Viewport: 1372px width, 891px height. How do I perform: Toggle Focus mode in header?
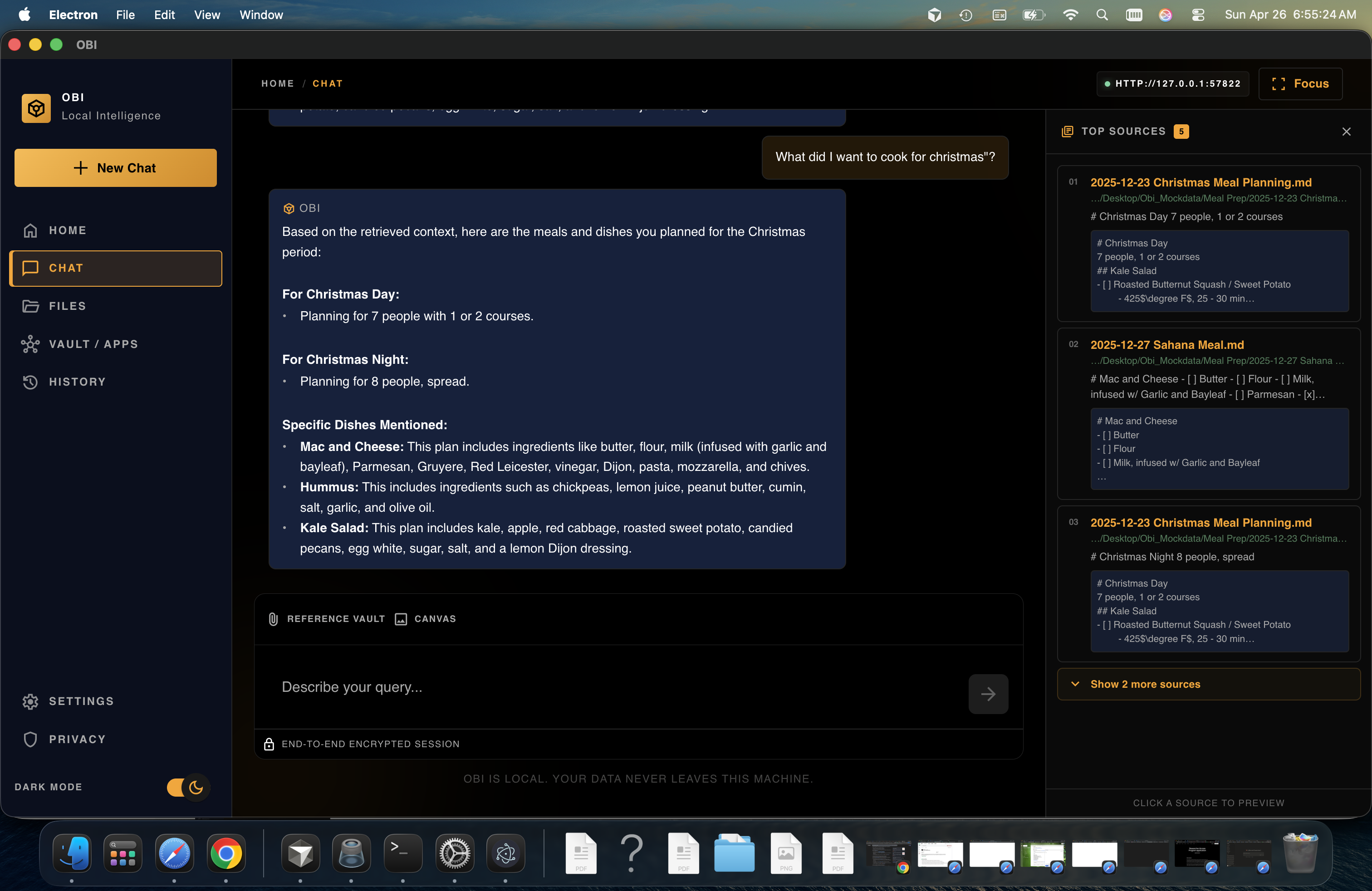[1300, 83]
